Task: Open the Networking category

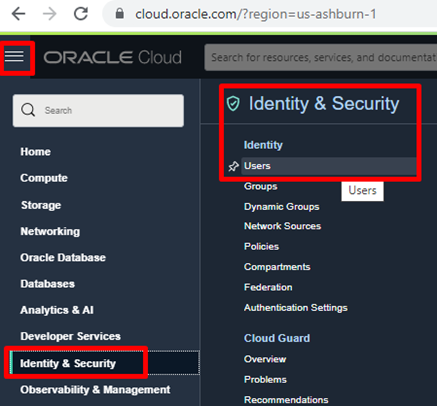Action: click(x=50, y=231)
